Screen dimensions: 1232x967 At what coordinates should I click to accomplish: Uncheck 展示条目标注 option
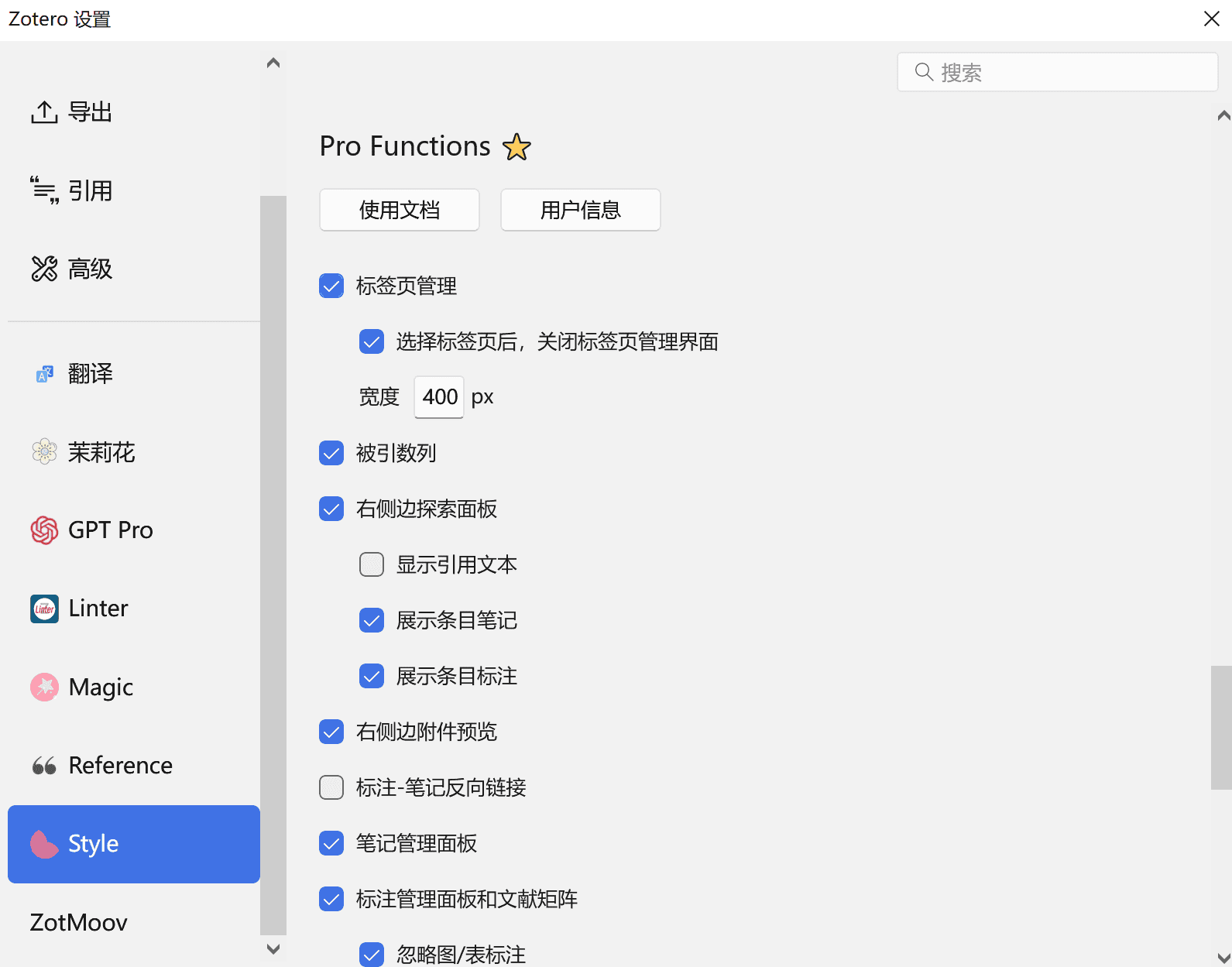pos(372,676)
